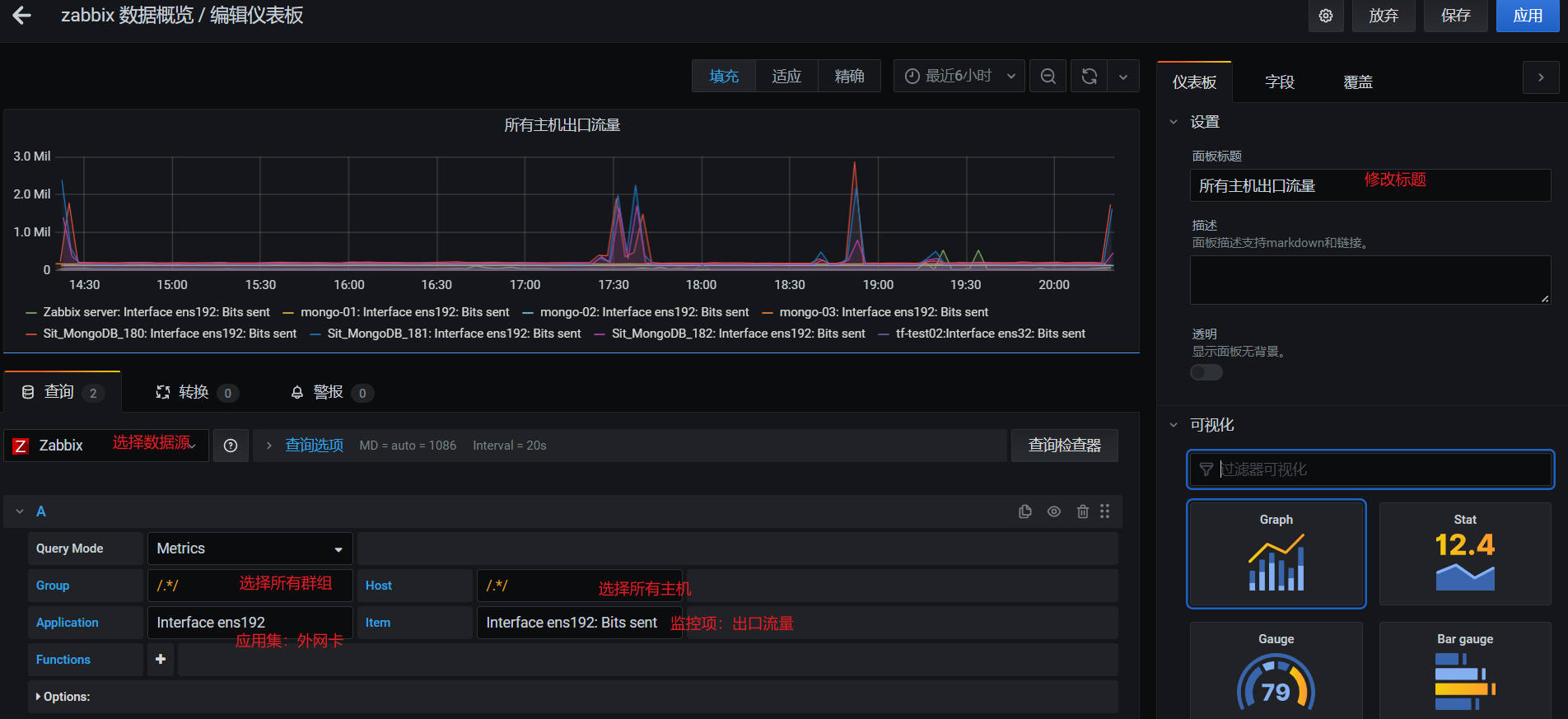1568x719 pixels.
Task: Switch to the 仪表板 tab
Action: click(x=1194, y=82)
